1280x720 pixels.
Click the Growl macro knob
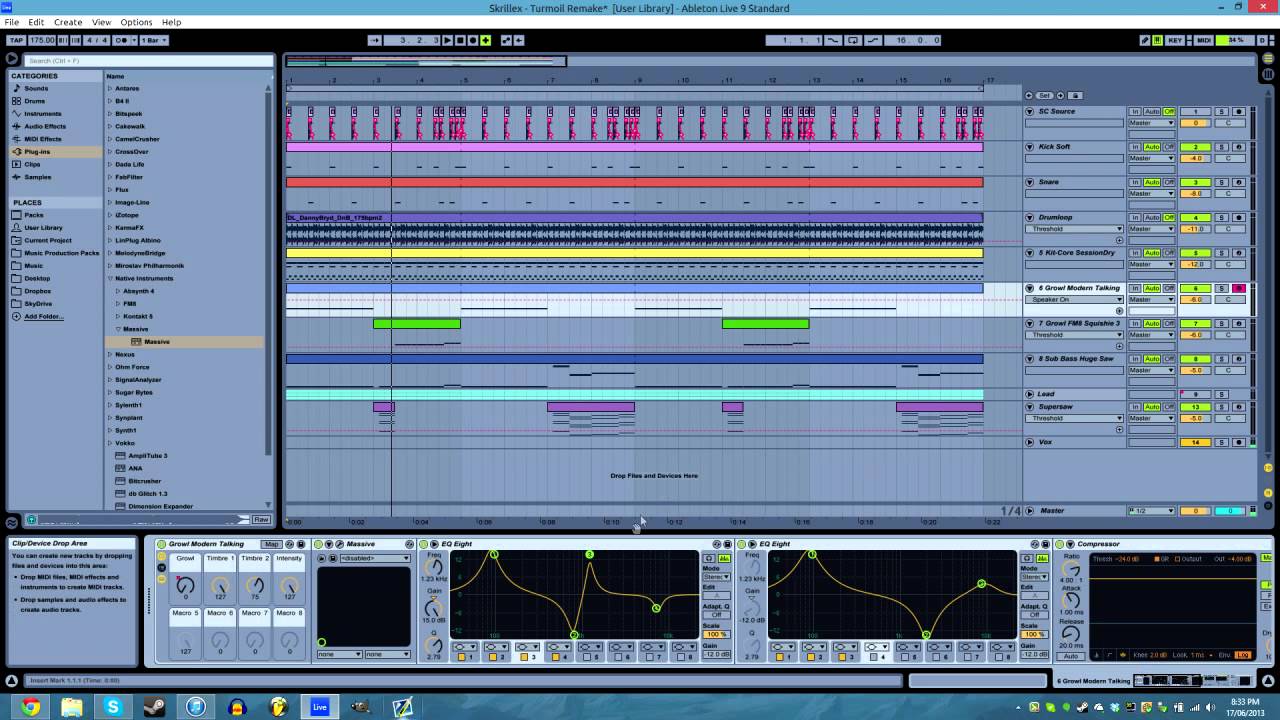185,587
